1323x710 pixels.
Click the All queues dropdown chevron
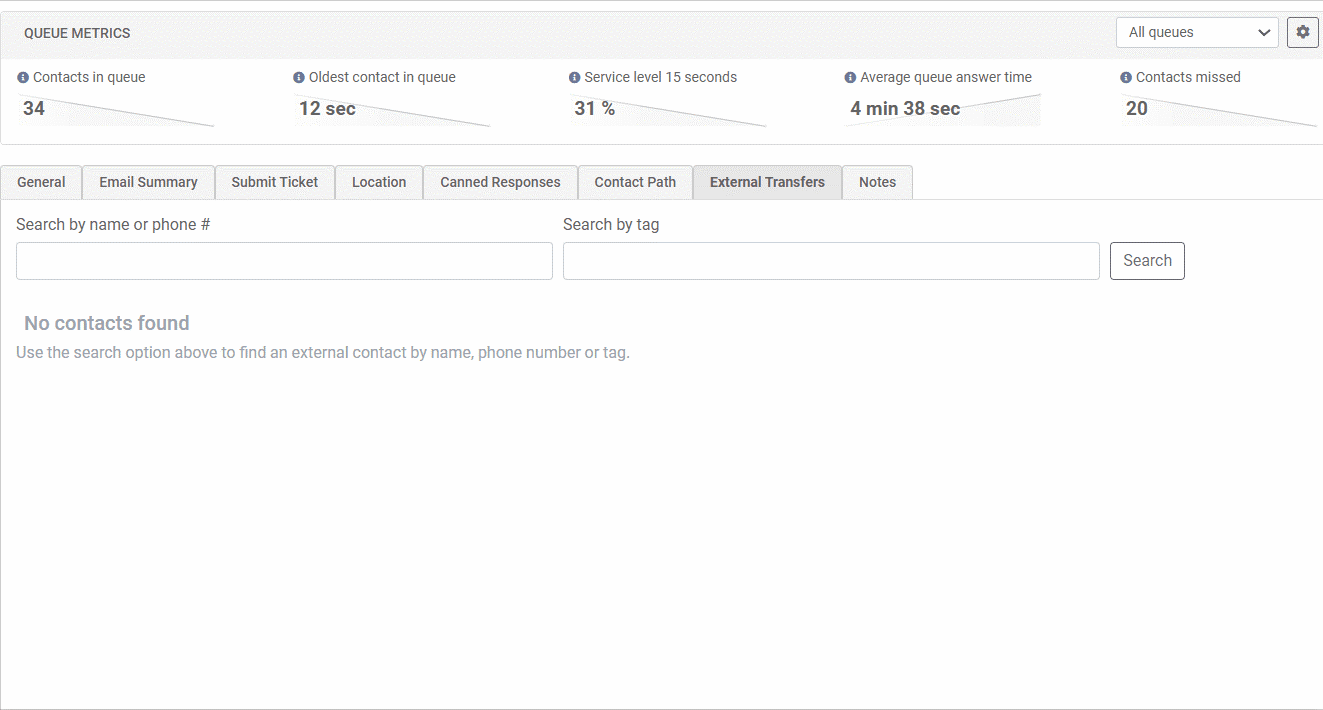coord(1265,32)
